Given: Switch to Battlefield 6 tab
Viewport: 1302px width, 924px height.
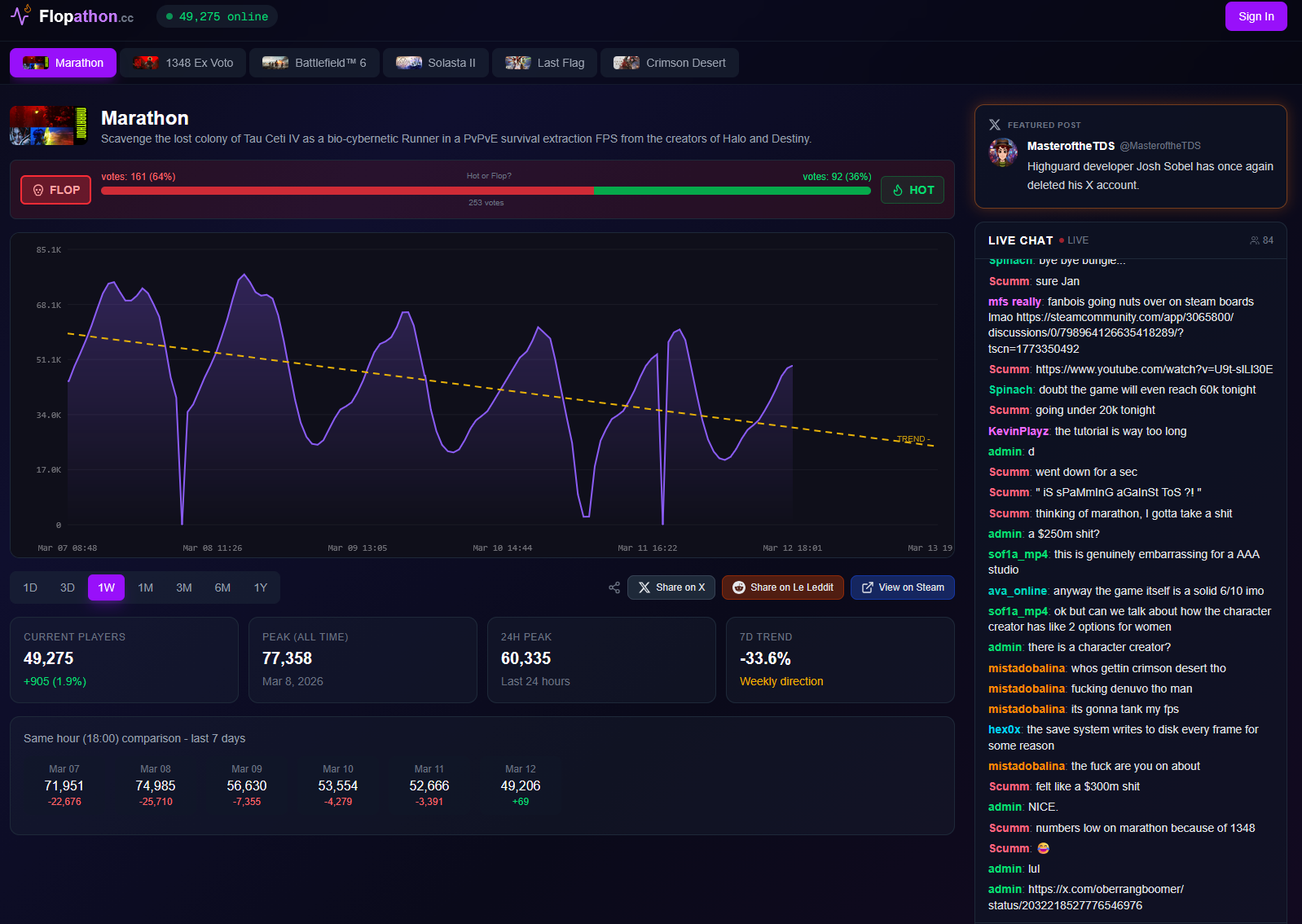Looking at the screenshot, I should 315,63.
